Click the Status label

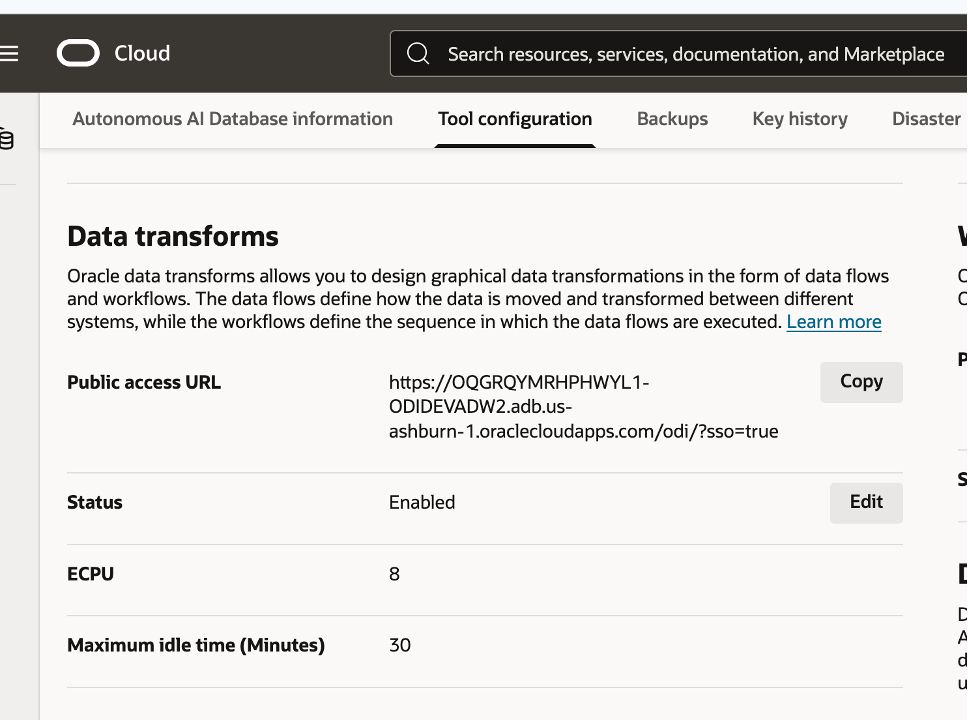(x=94, y=503)
